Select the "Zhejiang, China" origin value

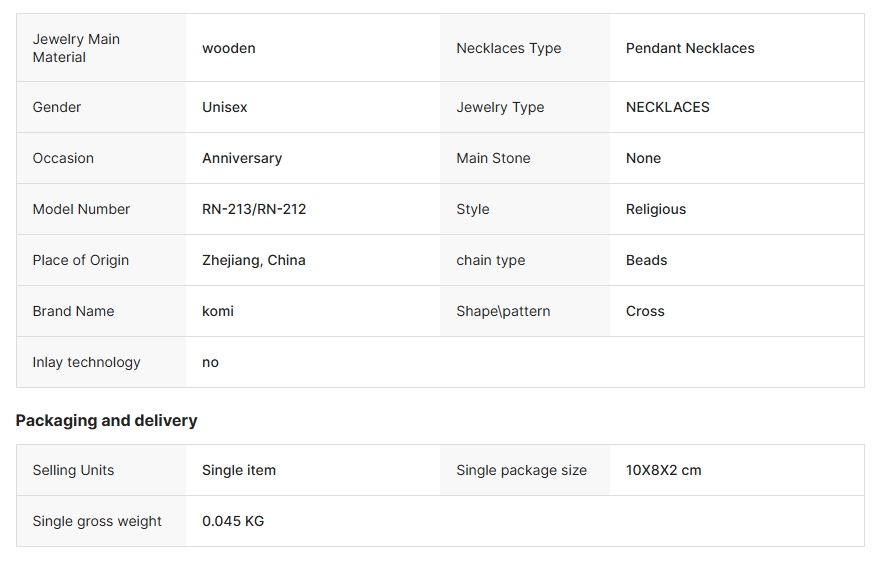click(x=254, y=260)
